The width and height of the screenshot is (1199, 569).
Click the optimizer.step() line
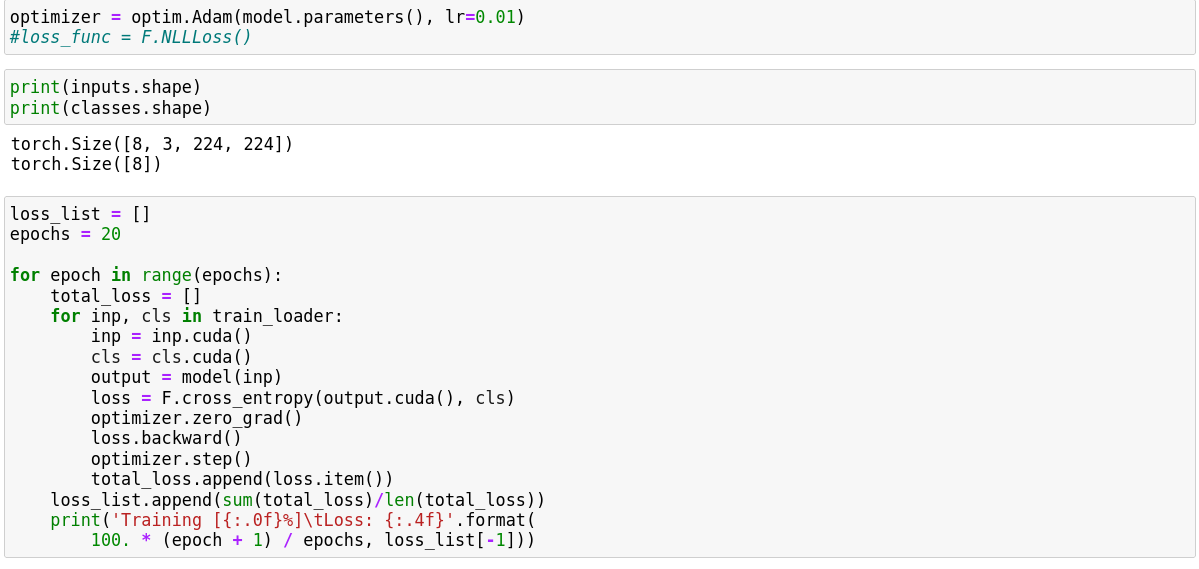171,459
